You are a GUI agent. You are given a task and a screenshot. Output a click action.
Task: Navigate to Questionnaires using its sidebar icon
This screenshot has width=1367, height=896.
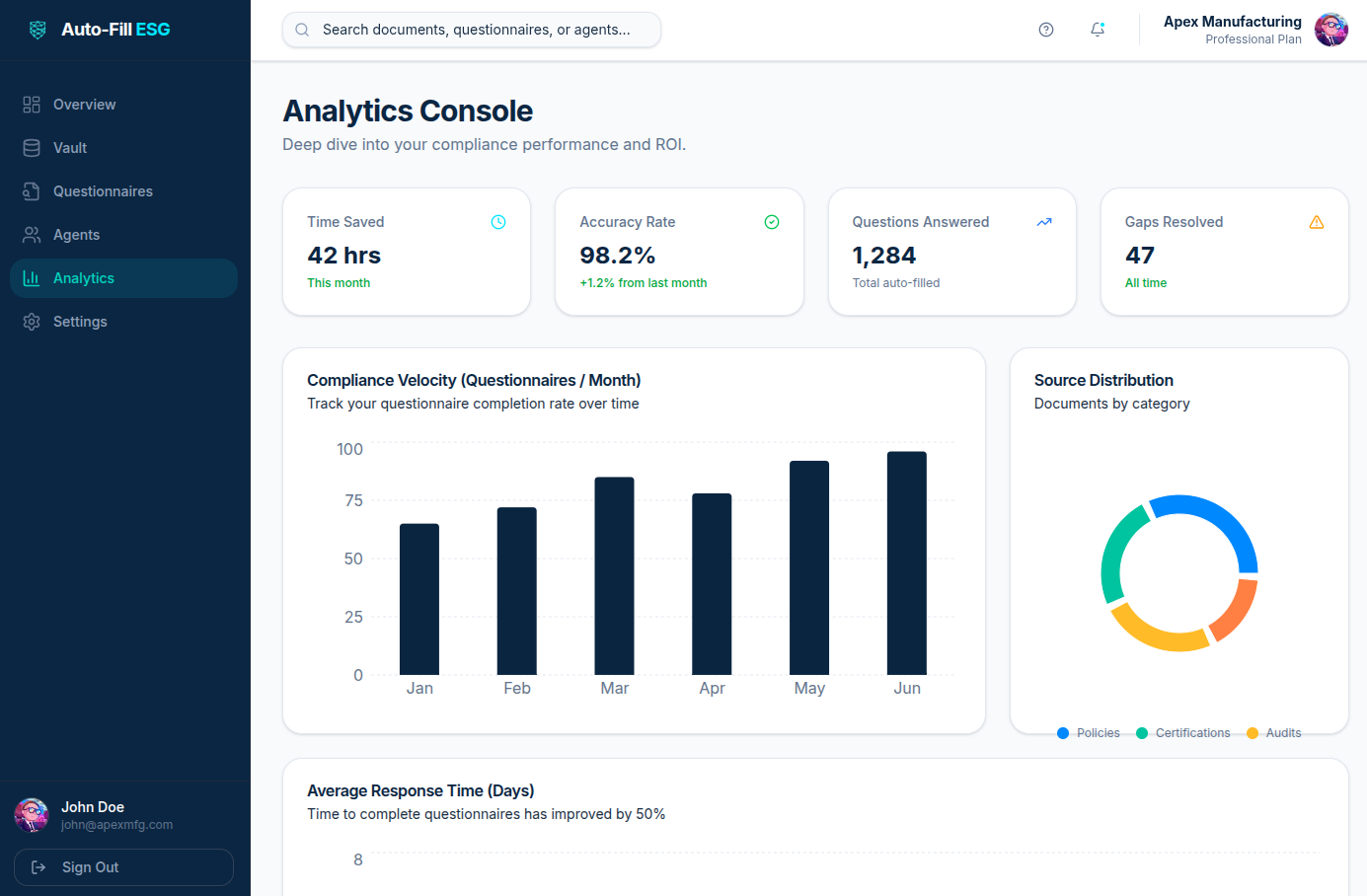pos(30,190)
